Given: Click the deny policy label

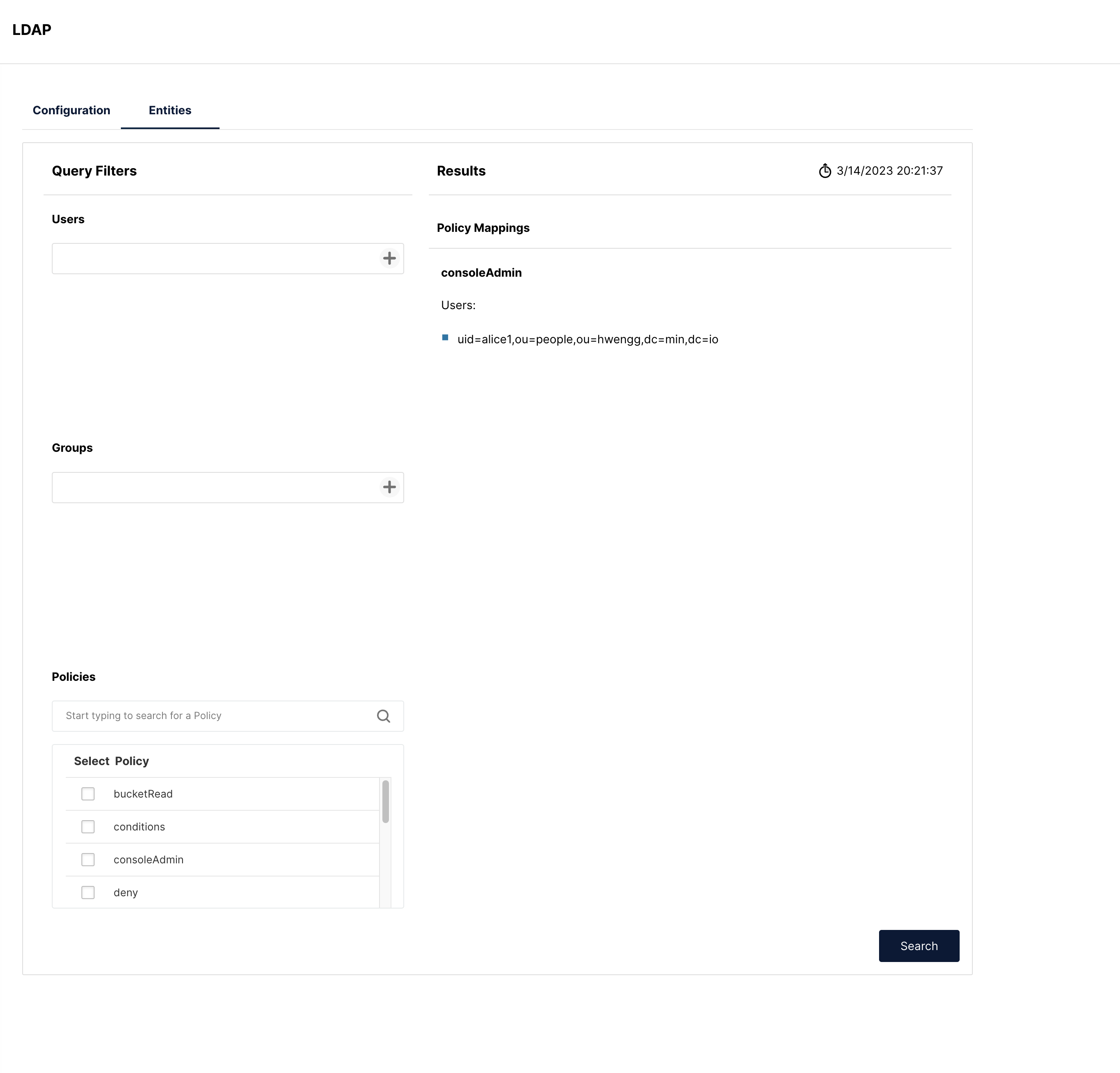Looking at the screenshot, I should pos(126,893).
